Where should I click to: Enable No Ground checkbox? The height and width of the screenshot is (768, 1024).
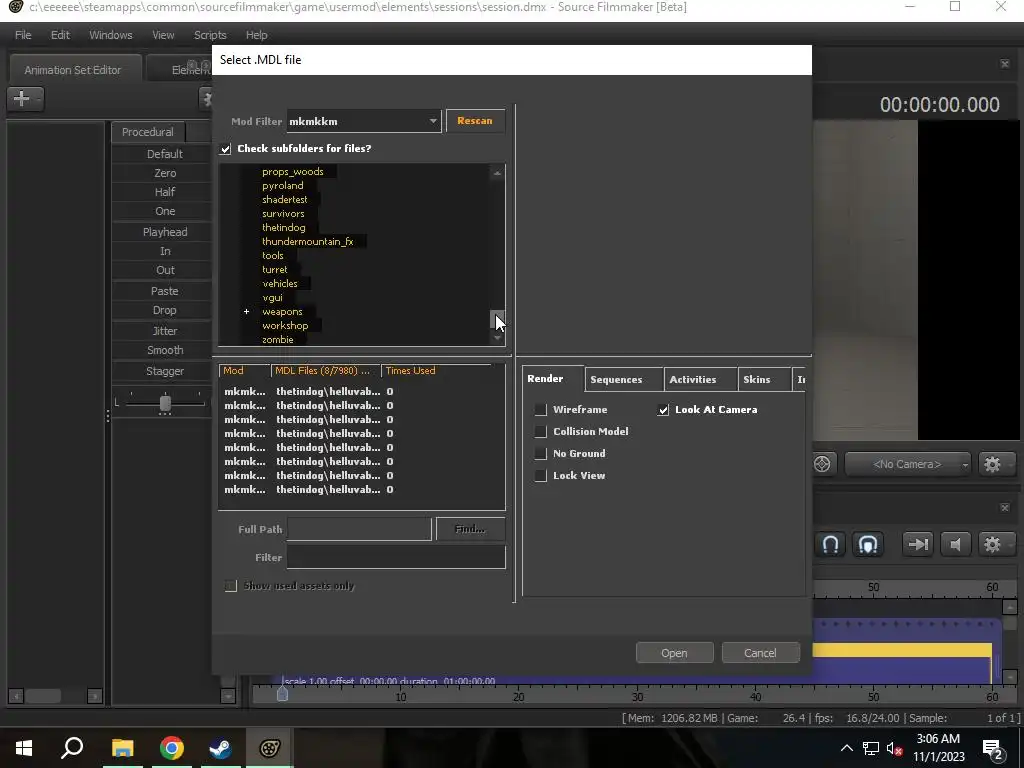click(541, 454)
